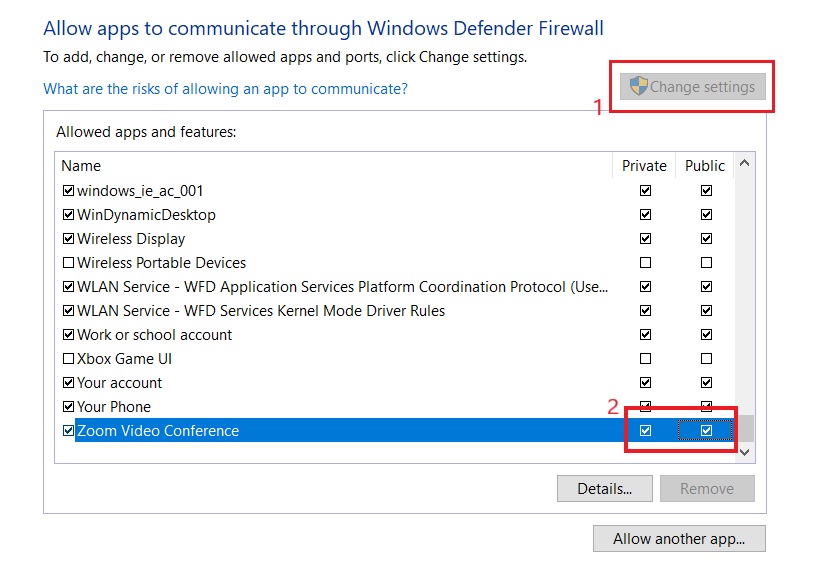Viewport: 822px width, 570px height.
Task: Toggle Public checkbox for Wireless Display
Action: tap(706, 239)
